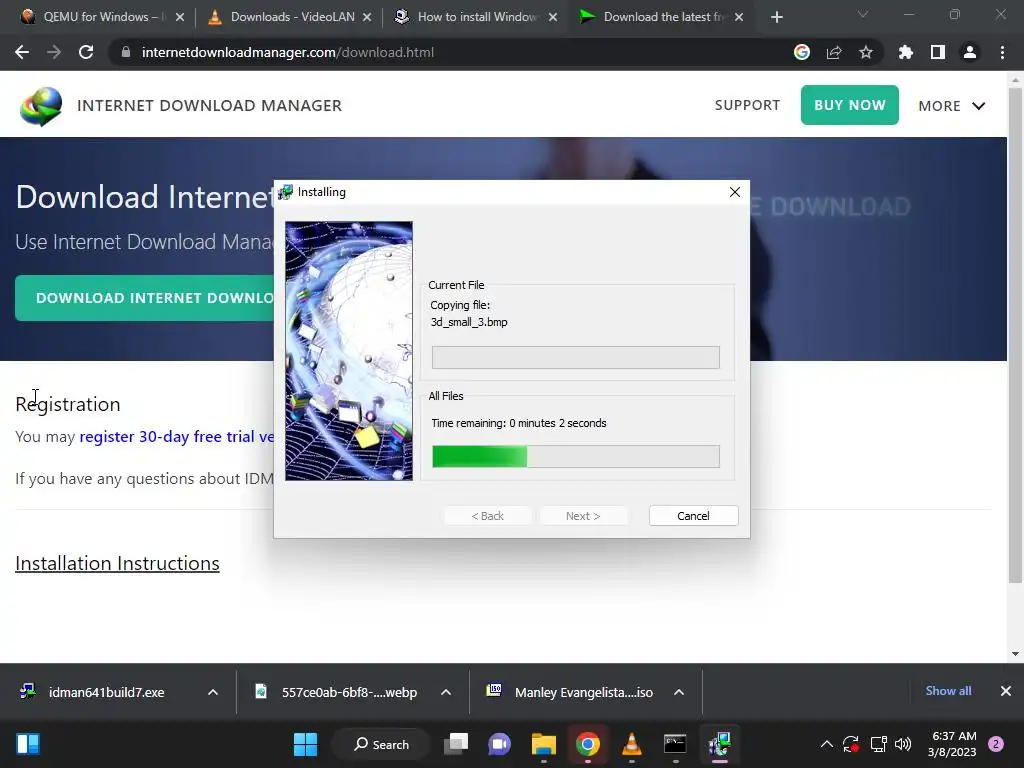Open the Chrome extensions puzzle icon

tap(906, 52)
